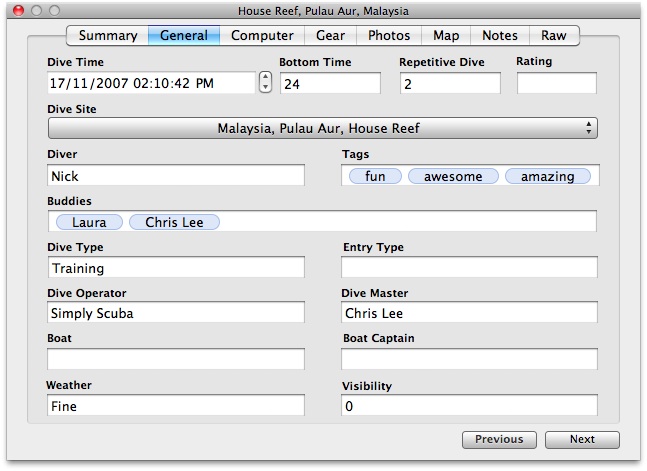
Task: Select the 'fun' tag token
Action: pyautogui.click(x=375, y=177)
